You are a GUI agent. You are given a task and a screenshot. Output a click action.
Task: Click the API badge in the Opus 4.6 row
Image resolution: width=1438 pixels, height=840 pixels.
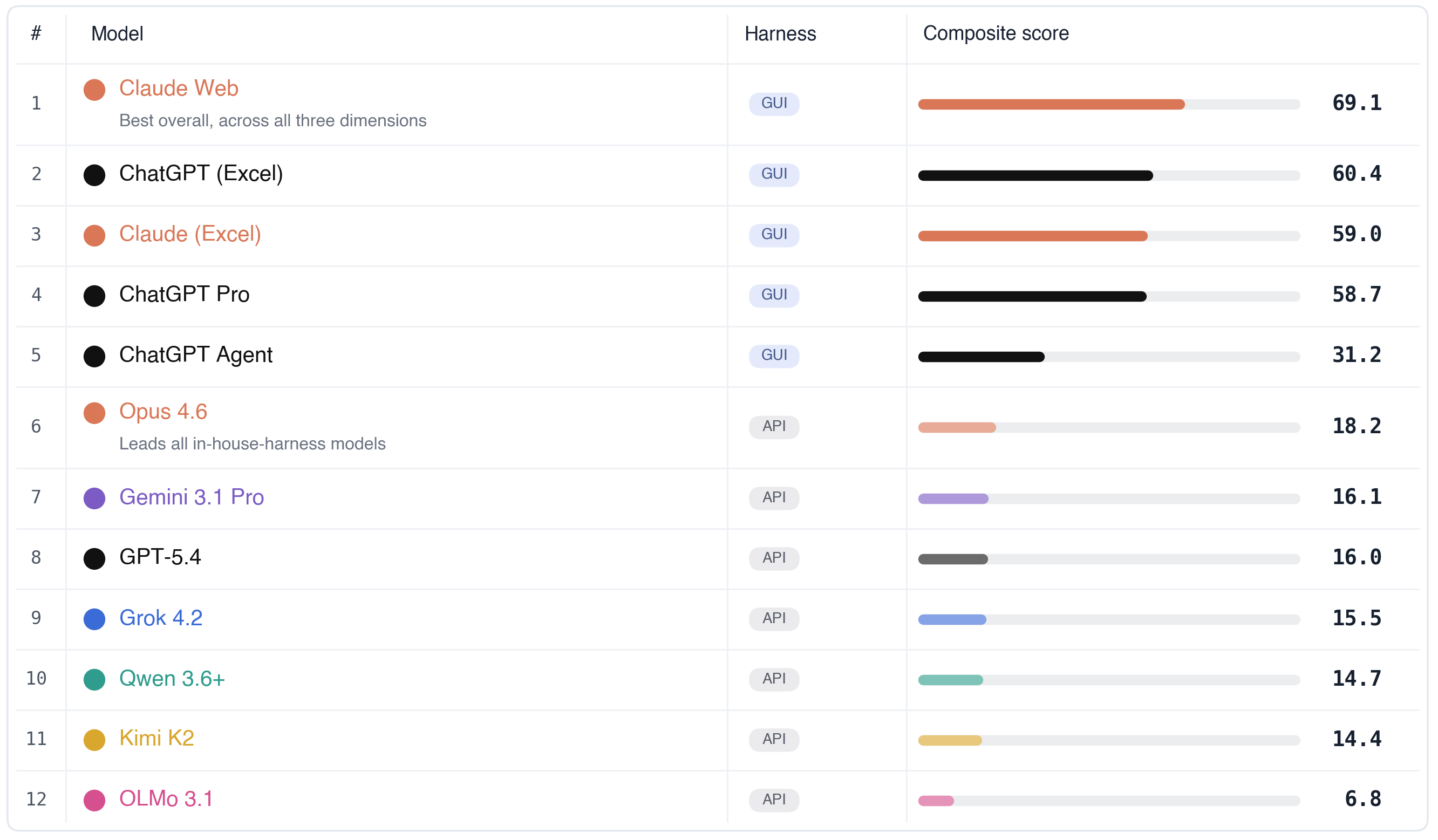point(774,427)
